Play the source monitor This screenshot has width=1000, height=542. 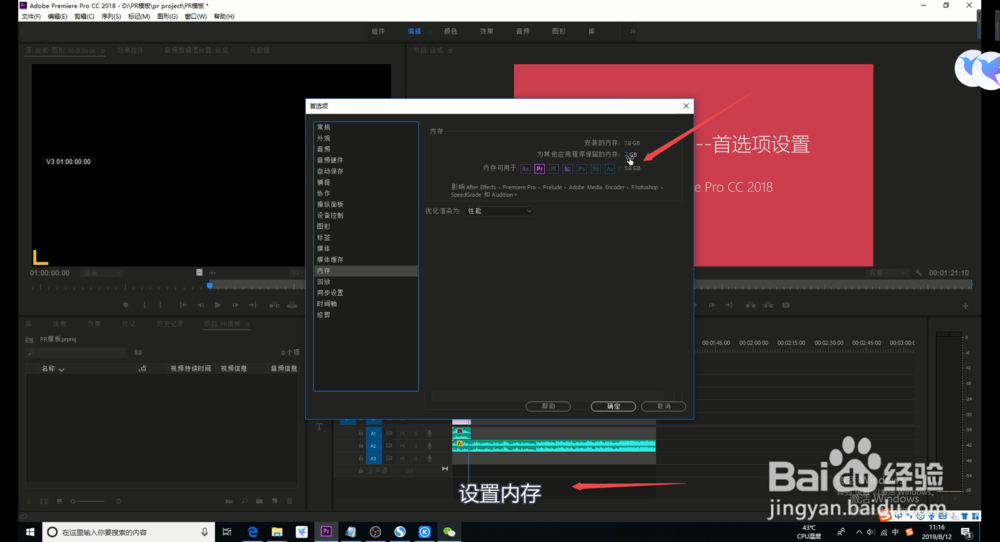tap(217, 305)
